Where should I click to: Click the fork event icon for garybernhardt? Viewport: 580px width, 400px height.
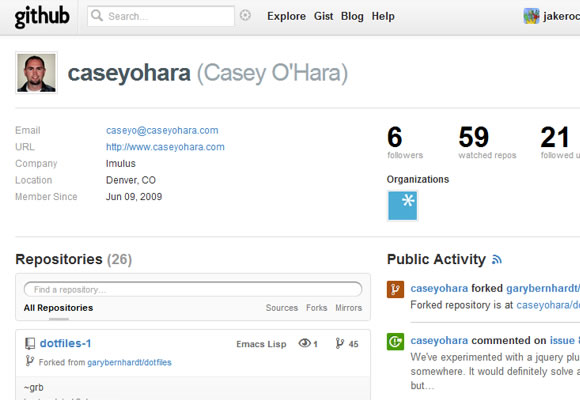coord(395,289)
